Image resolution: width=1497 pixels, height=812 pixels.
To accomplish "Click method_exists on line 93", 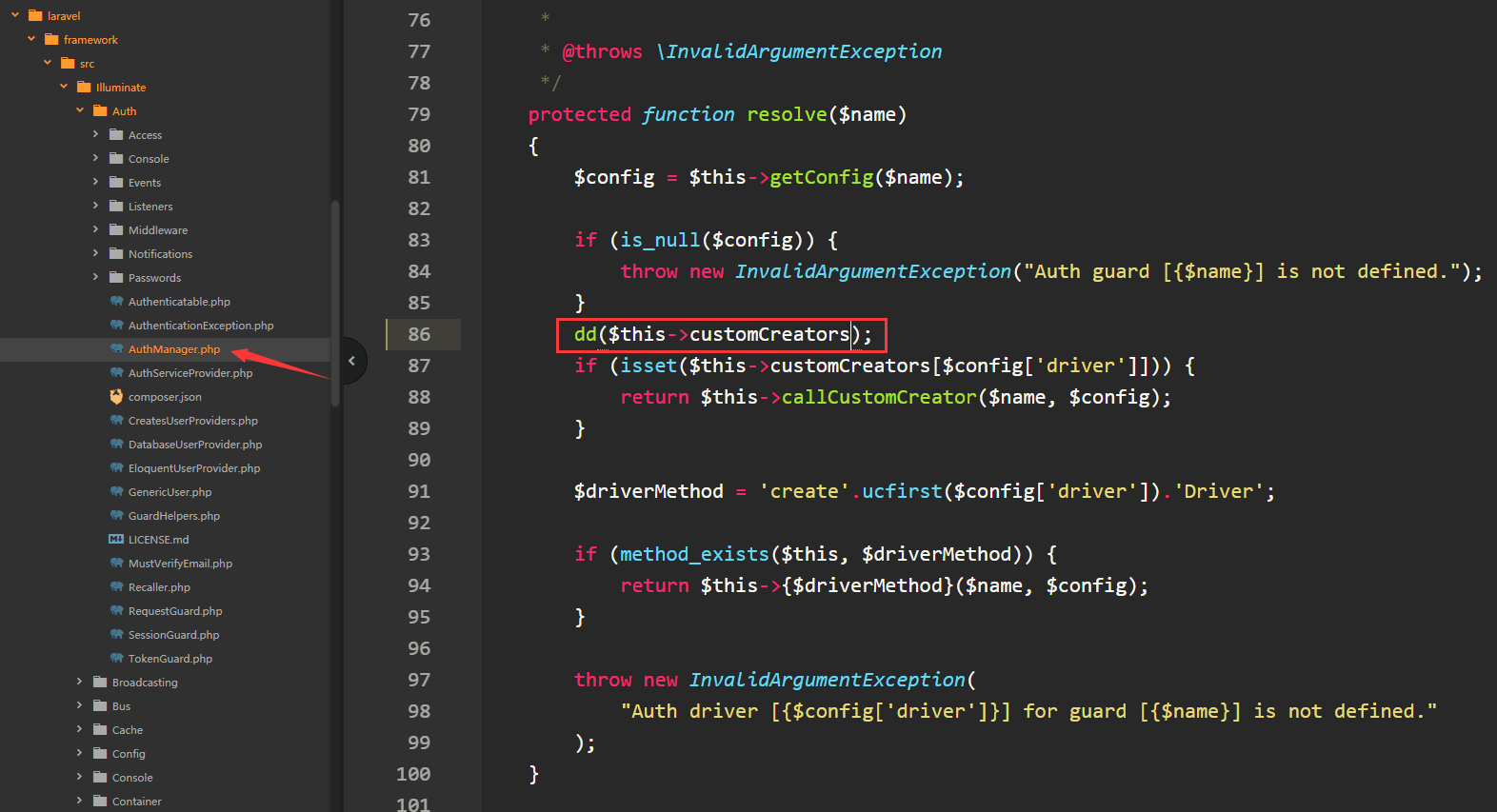I will (x=694, y=554).
